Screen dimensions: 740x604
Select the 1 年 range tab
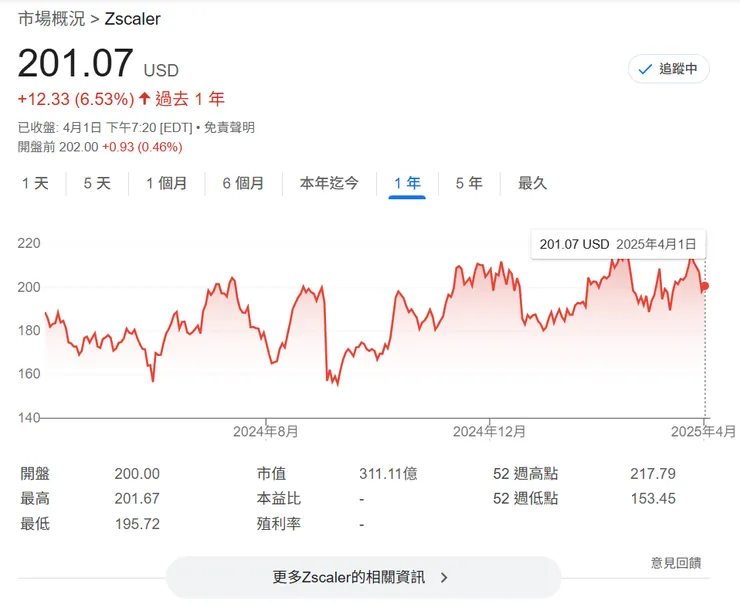[407, 183]
